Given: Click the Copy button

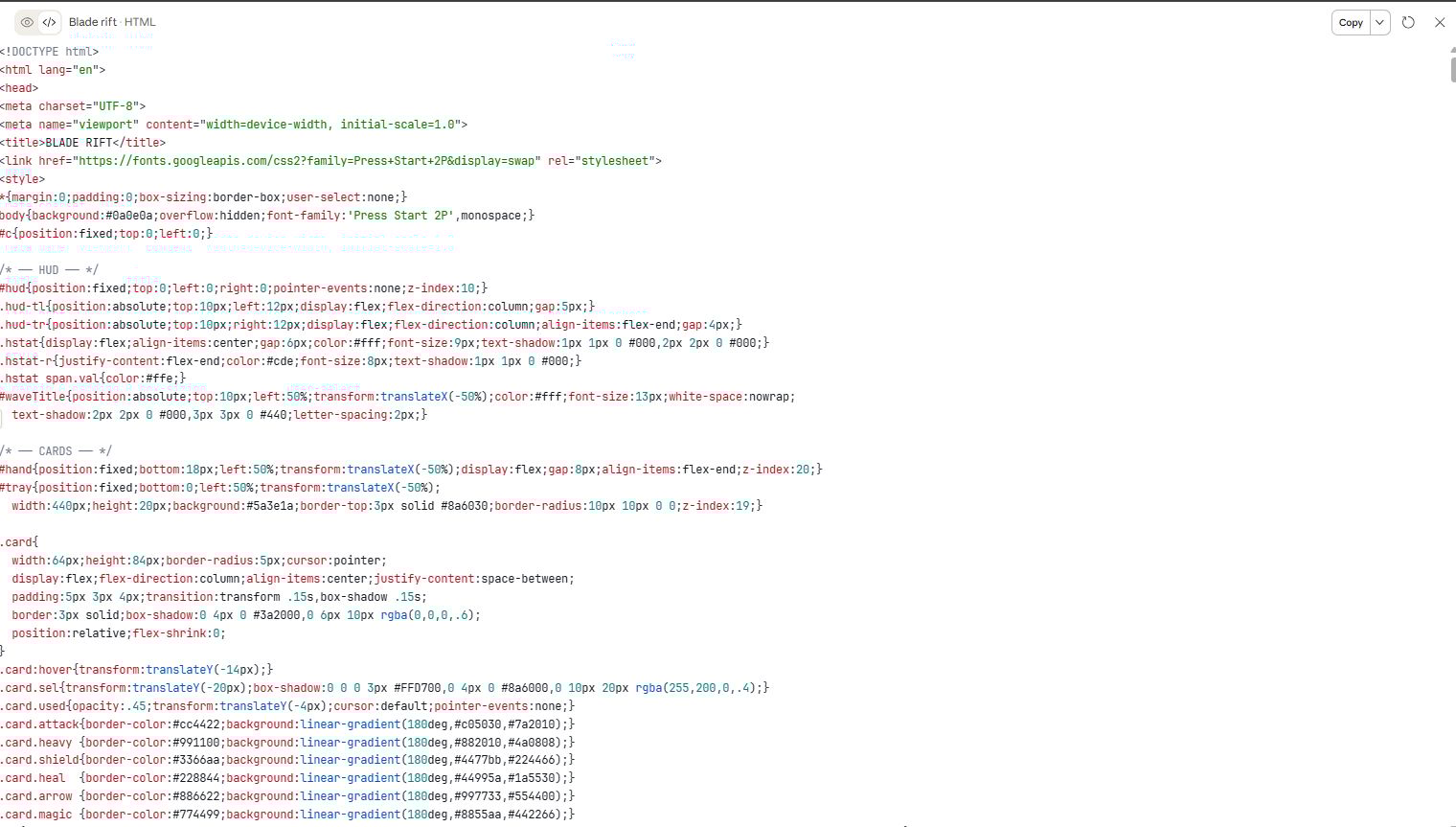Looking at the screenshot, I should [1350, 22].
